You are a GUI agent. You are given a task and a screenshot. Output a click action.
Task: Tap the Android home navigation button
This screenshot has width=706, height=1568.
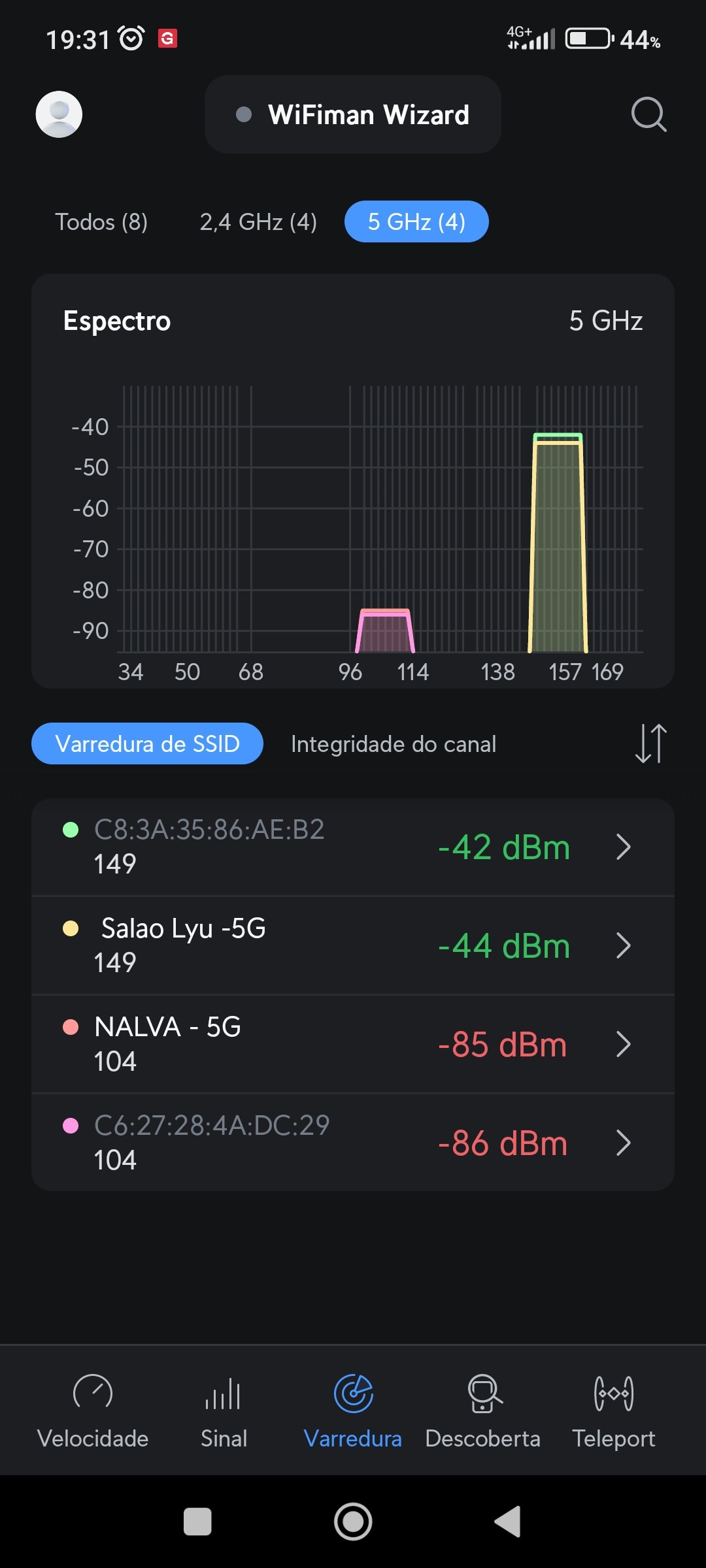[353, 1522]
